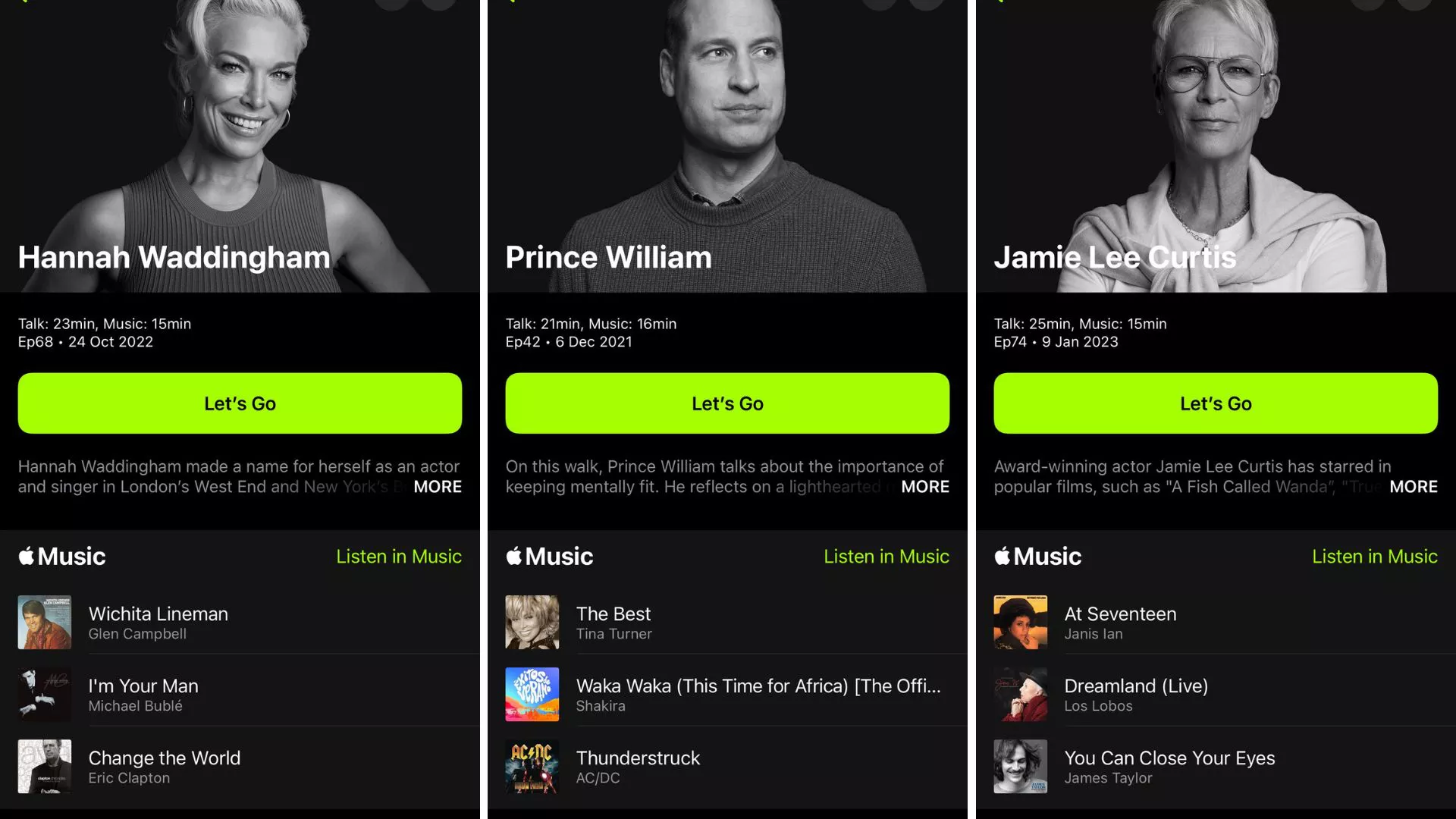
Task: Start Prince William episode with Let's Go
Action: click(727, 403)
